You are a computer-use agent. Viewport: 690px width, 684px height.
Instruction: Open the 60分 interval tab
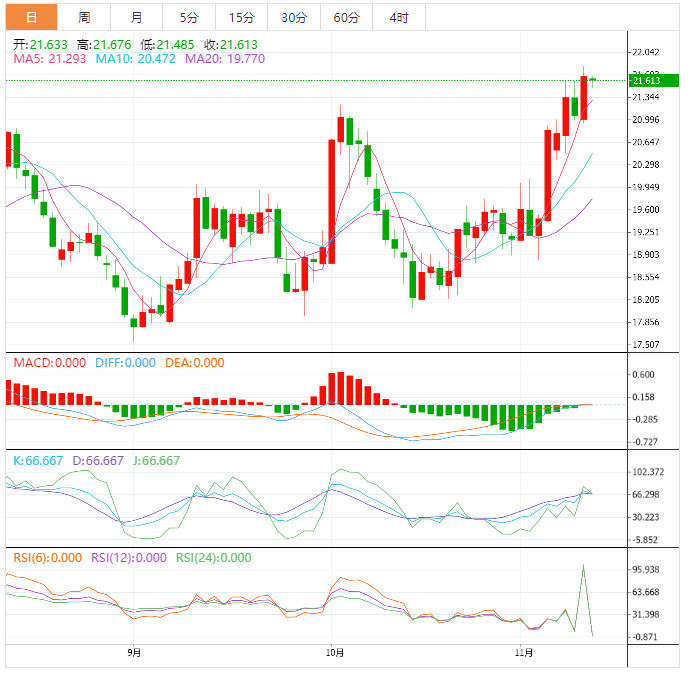pos(346,17)
